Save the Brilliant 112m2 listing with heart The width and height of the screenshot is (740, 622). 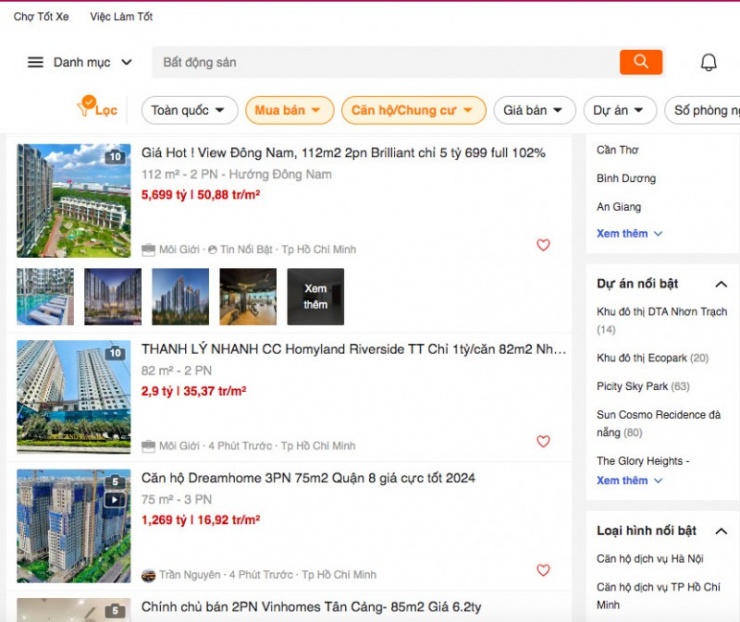(x=543, y=245)
